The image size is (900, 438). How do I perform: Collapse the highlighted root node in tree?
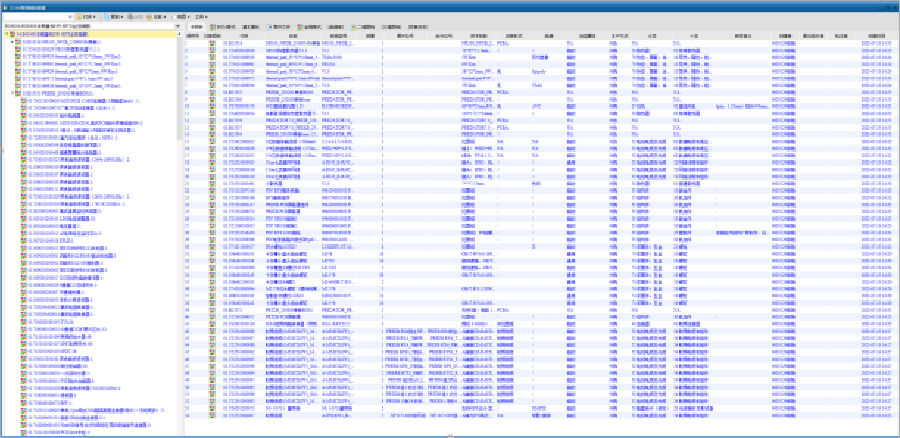(5, 34)
